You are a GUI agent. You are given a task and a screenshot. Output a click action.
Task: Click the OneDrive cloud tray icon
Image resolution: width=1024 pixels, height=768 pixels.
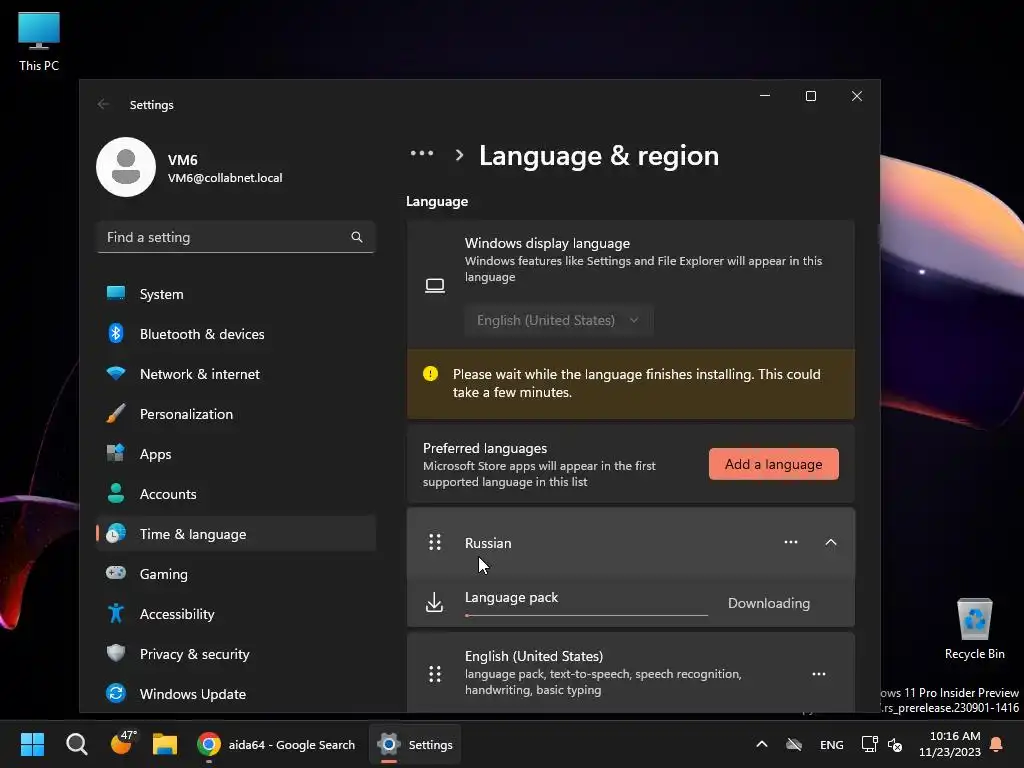coord(794,744)
